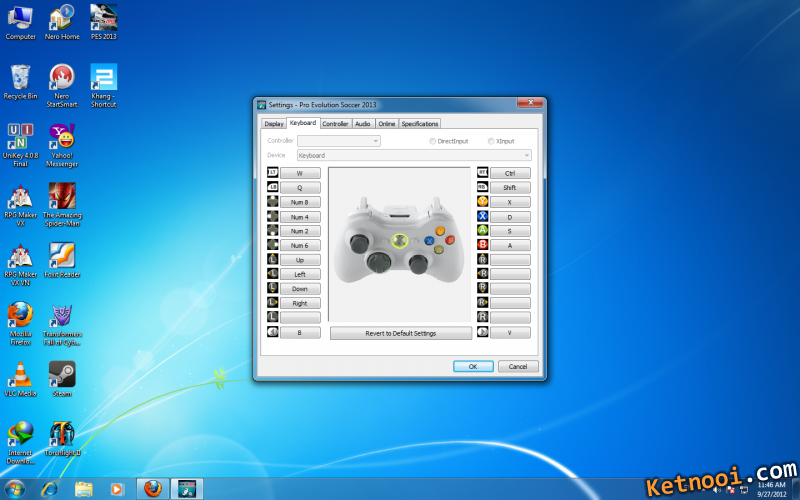Select the DirectInput radio button

[432, 141]
